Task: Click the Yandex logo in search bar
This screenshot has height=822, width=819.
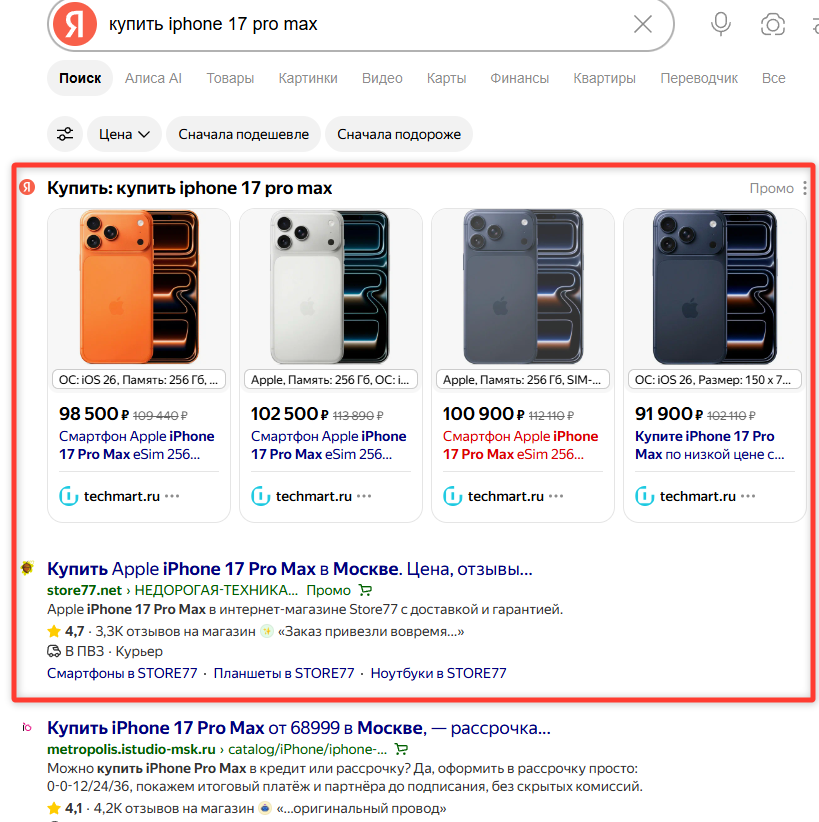Action: [x=74, y=24]
